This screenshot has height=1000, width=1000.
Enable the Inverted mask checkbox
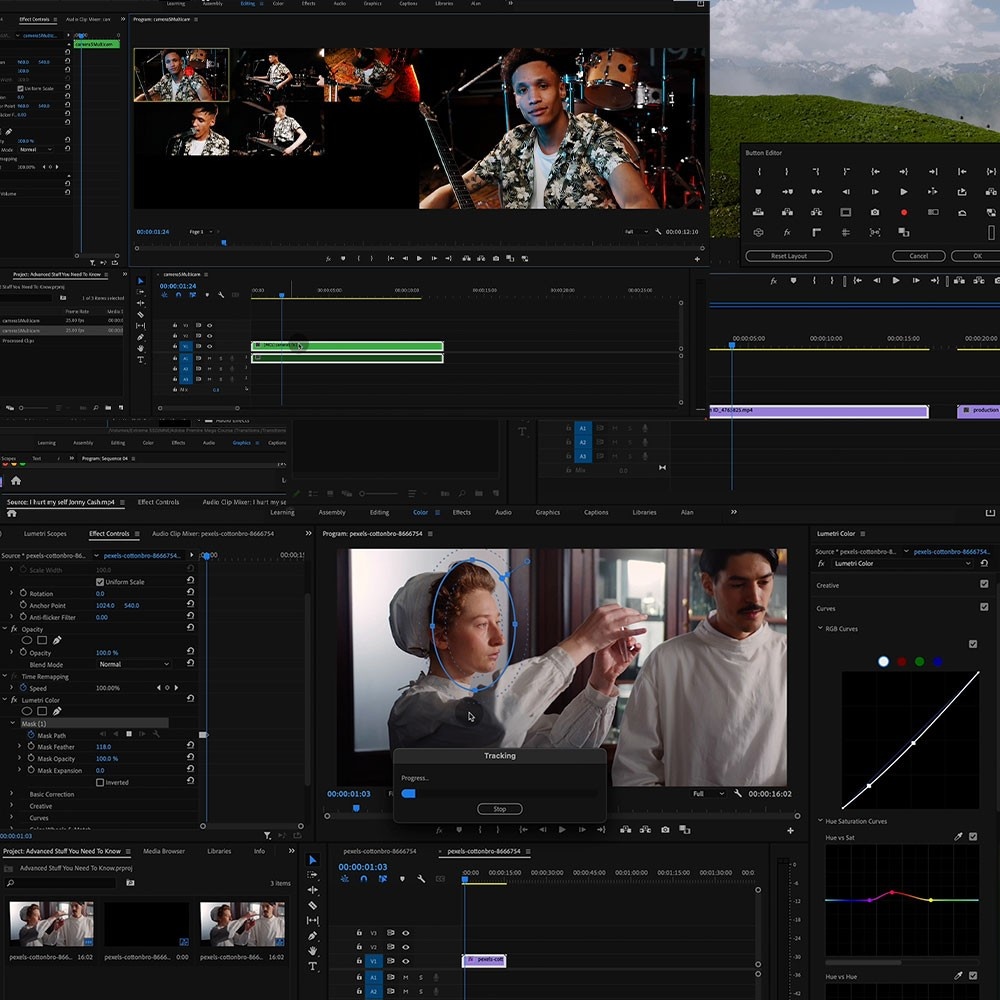pyautogui.click(x=100, y=782)
